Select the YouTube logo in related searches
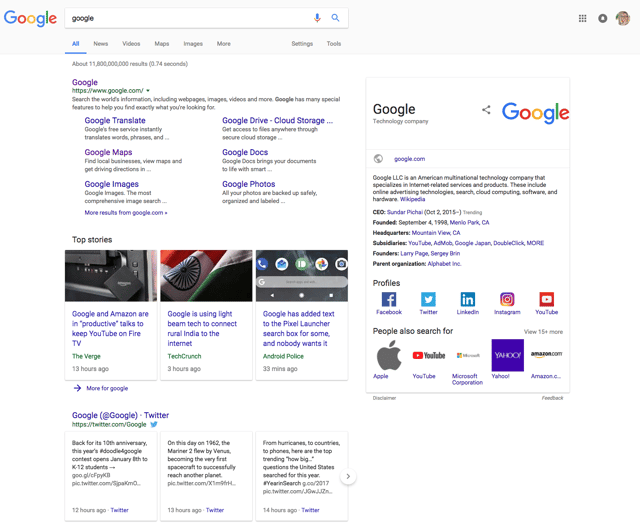 tap(428, 355)
